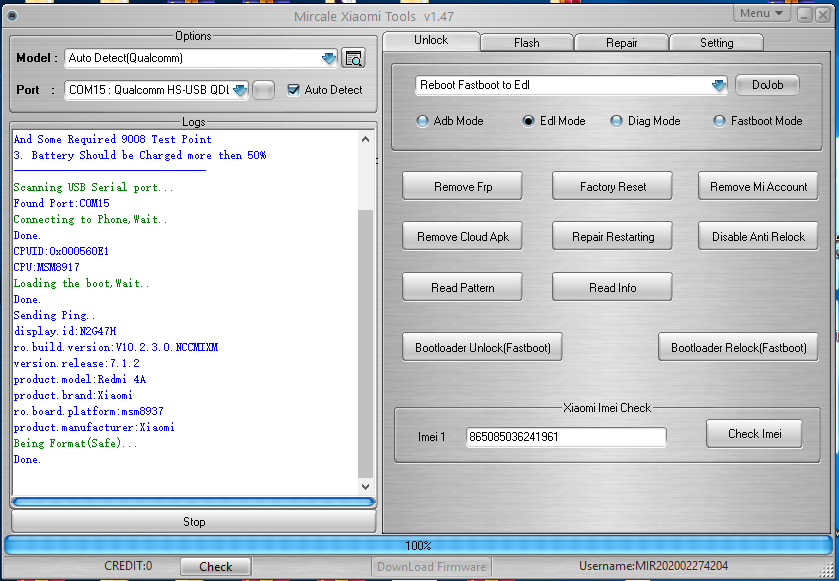Click the Stop button below logs
Image resolution: width=839 pixels, height=581 pixels.
[x=194, y=522]
